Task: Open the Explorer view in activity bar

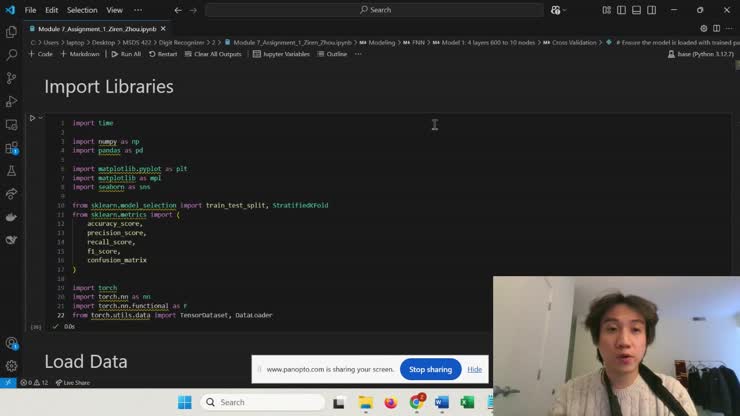Action: click(11, 31)
